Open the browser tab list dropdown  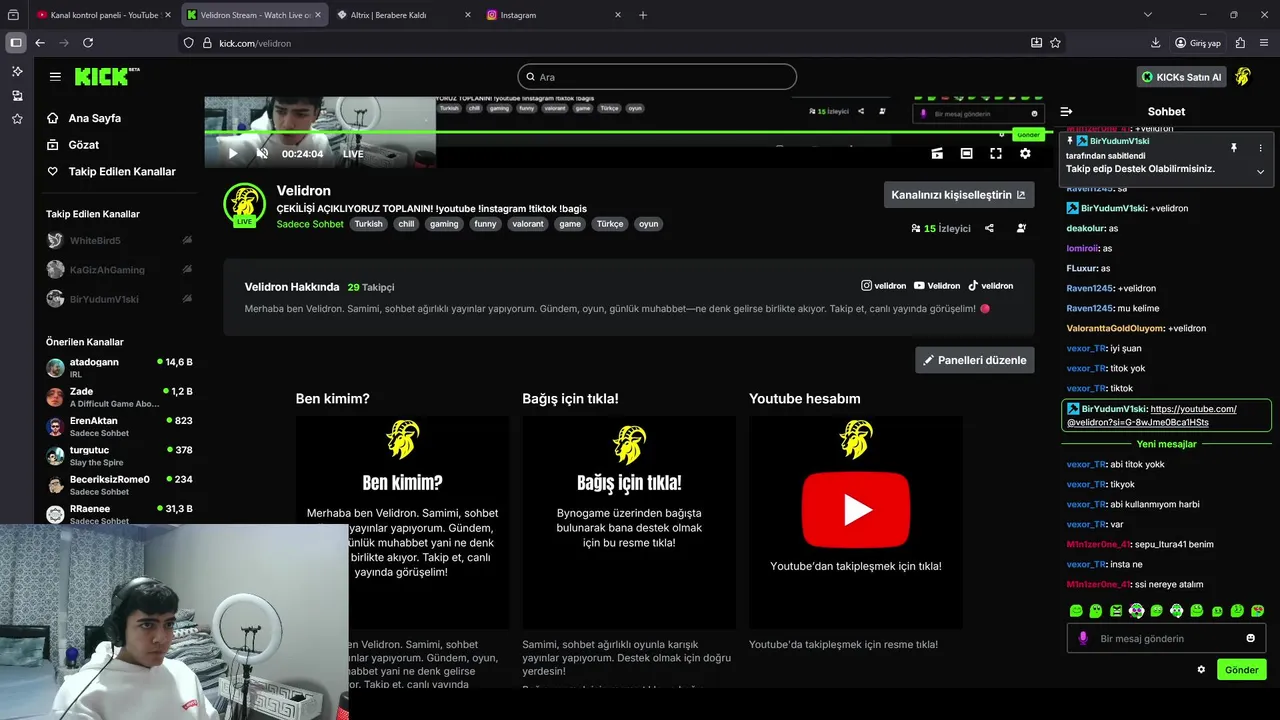[x=1147, y=15]
